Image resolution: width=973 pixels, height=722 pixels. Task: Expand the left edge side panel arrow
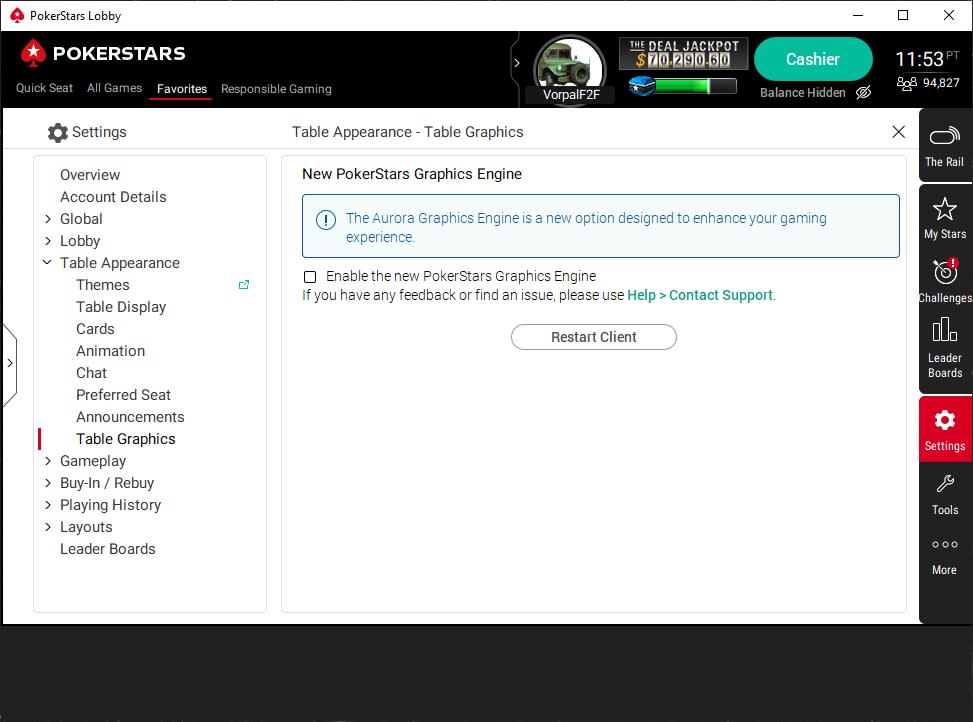(x=9, y=363)
